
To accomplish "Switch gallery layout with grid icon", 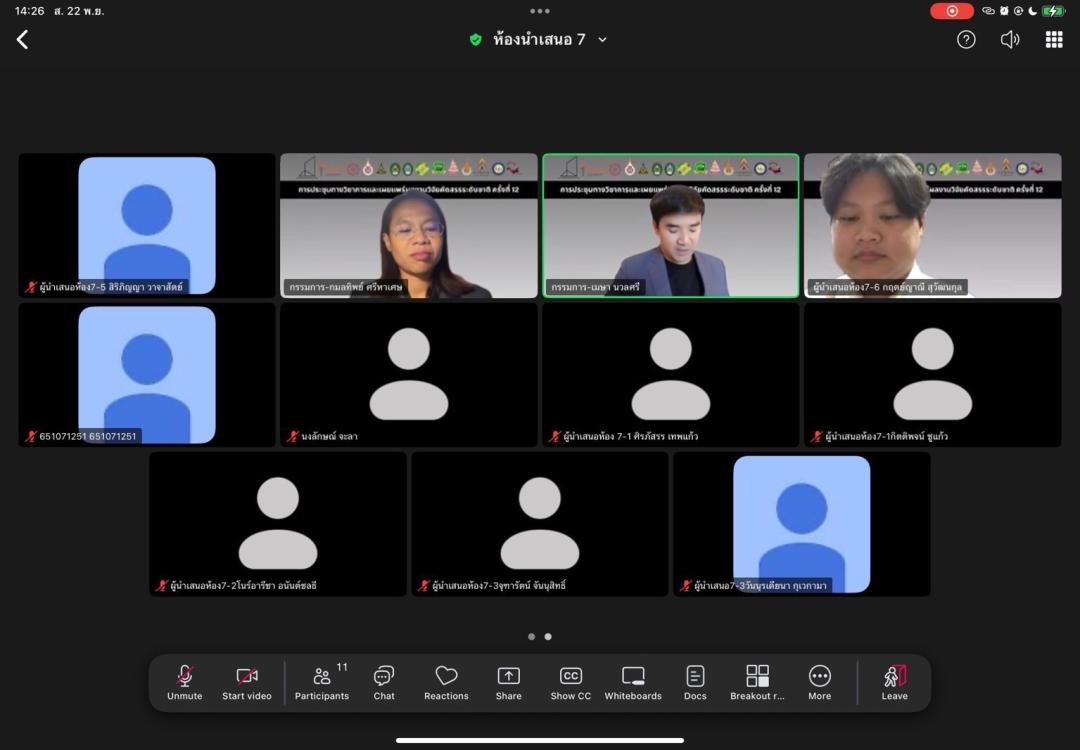I will pos(1054,40).
